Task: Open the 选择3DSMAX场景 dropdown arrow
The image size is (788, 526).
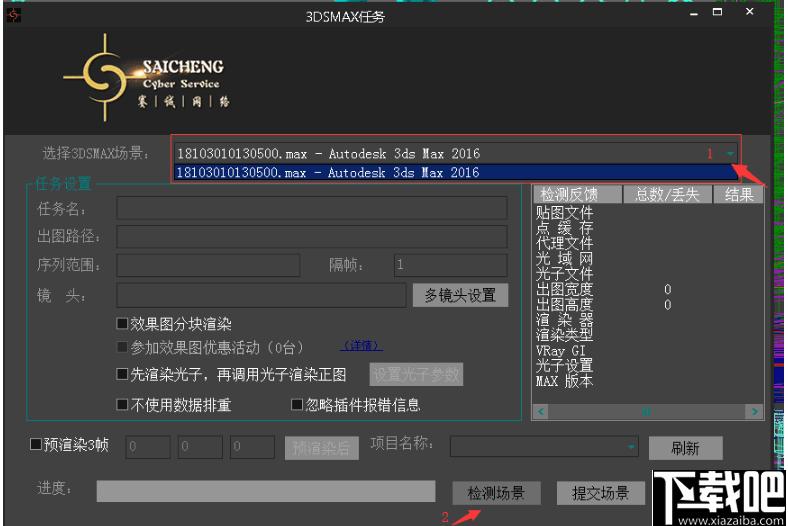Action: click(730, 153)
